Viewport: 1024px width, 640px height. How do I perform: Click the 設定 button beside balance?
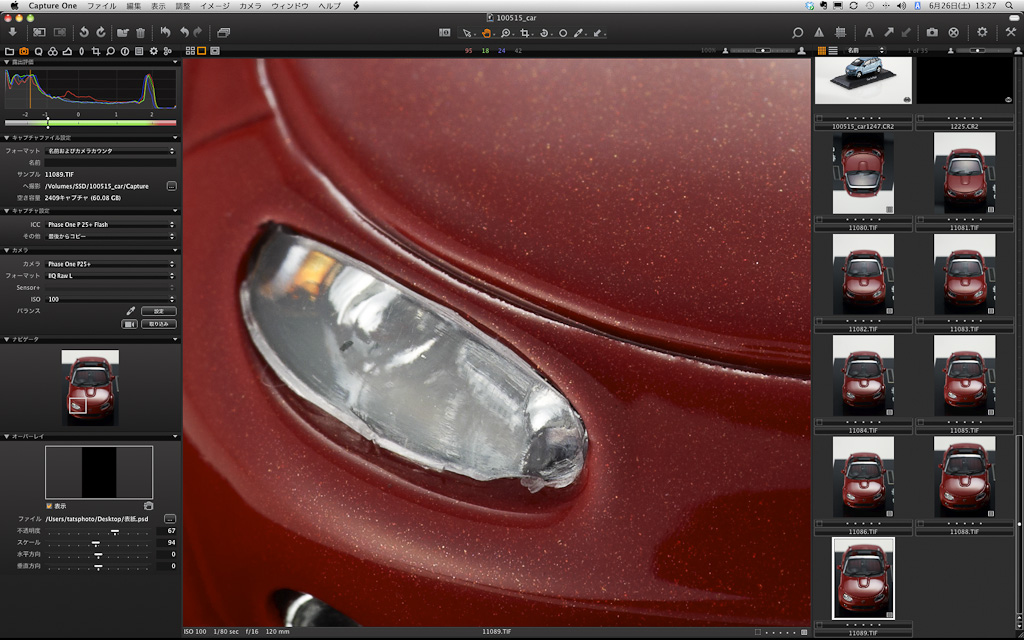tap(158, 311)
